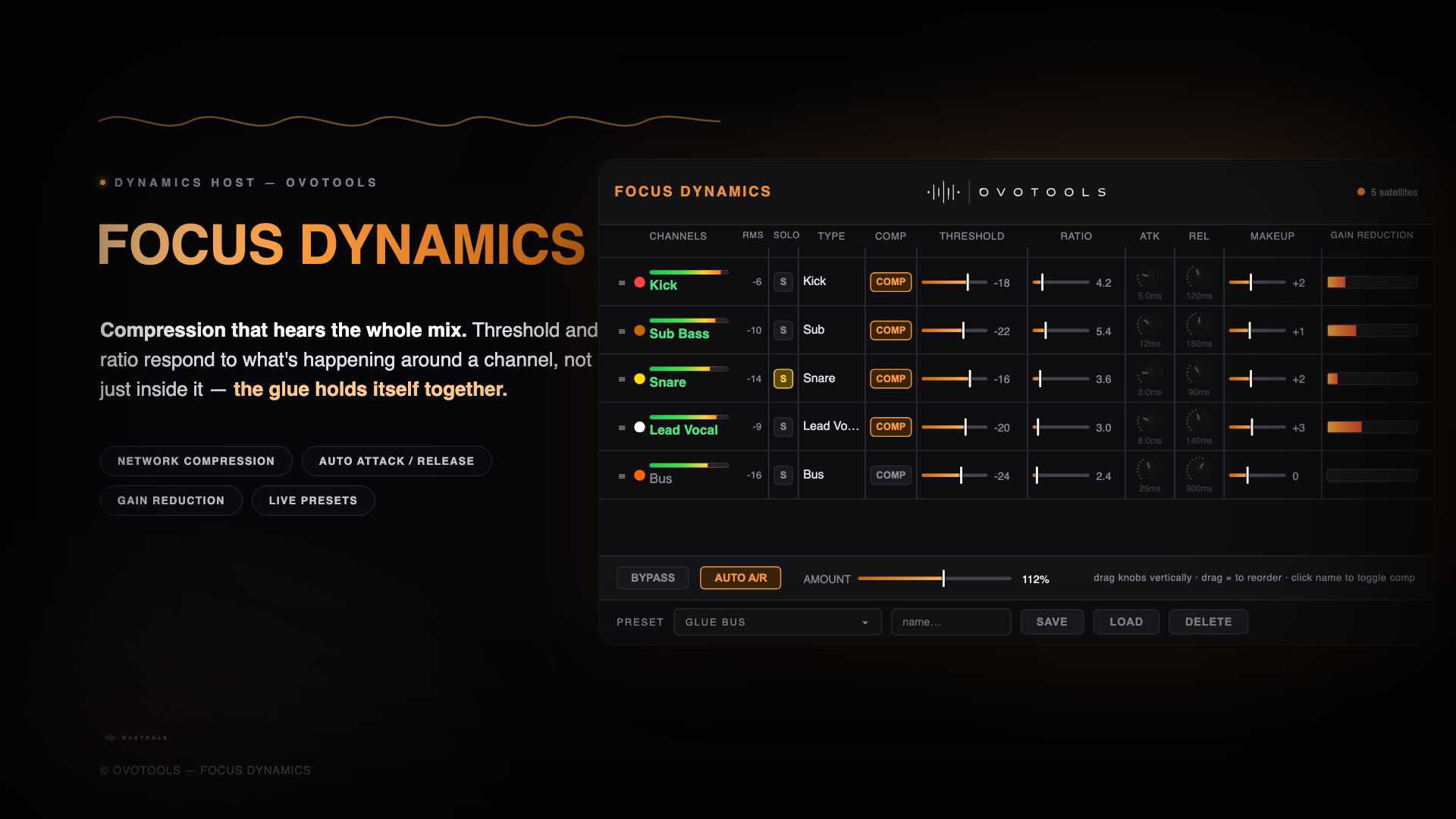1456x819 pixels.
Task: Save the current preset
Action: [1052, 622]
